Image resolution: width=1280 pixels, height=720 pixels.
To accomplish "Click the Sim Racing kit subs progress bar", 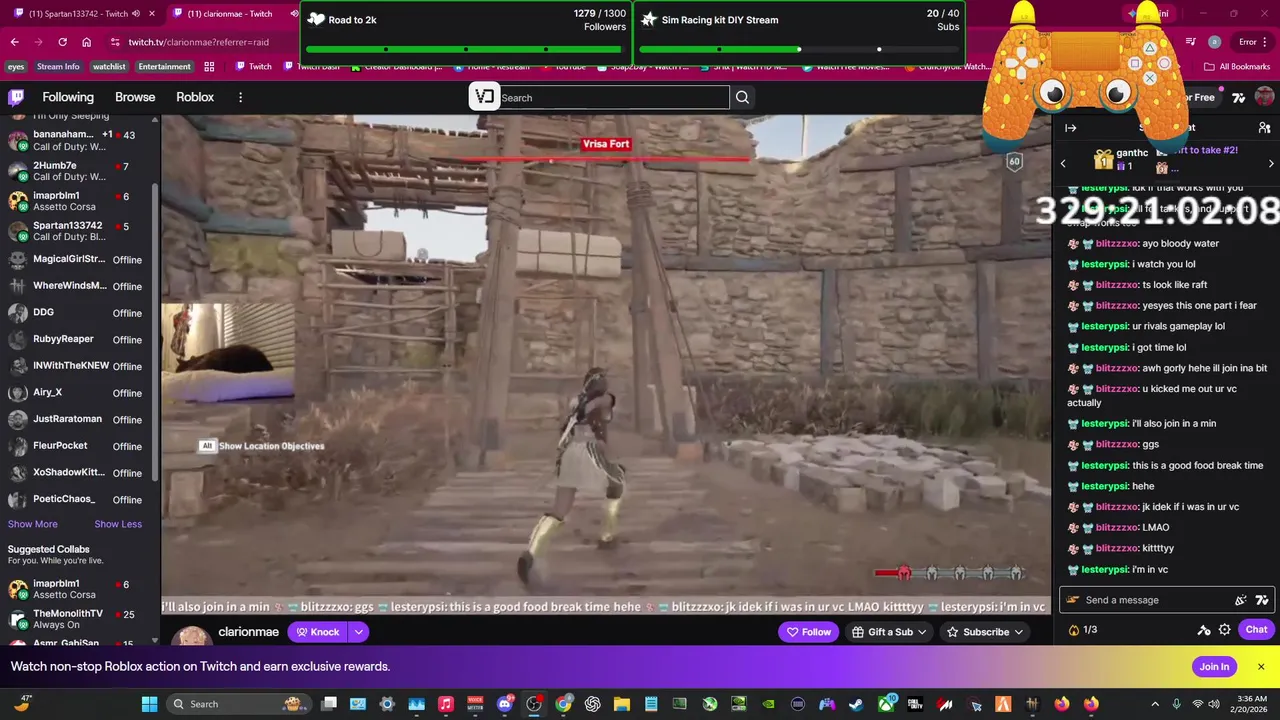I will click(x=798, y=49).
